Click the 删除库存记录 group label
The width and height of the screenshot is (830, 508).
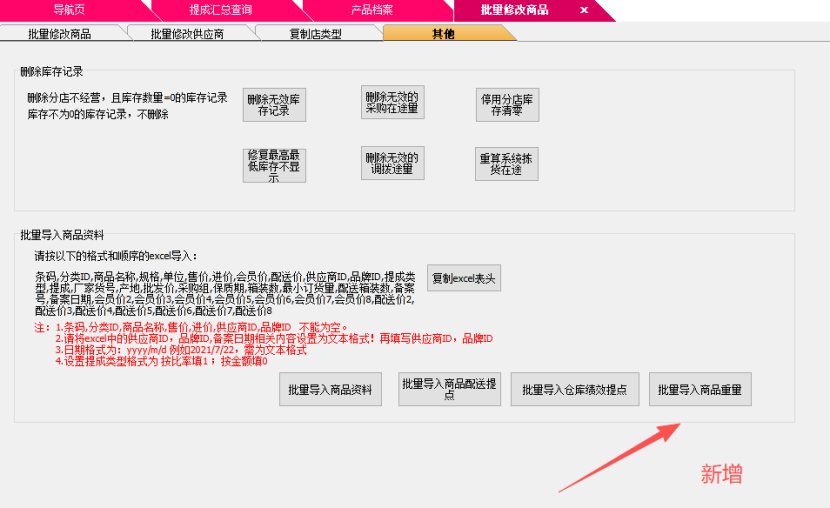pyautogui.click(x=52, y=71)
